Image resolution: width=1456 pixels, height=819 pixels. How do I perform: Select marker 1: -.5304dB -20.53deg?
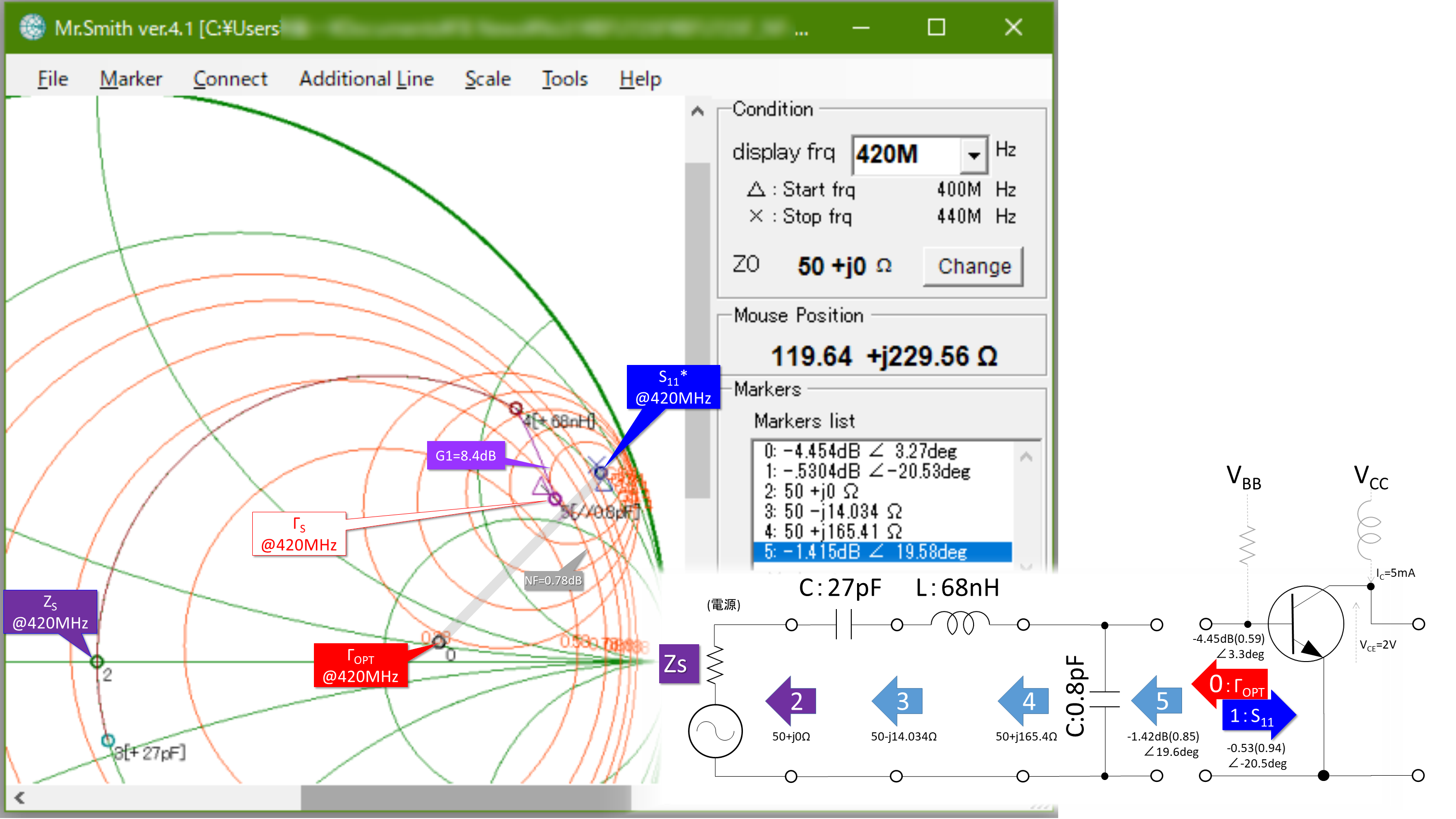tap(882, 471)
